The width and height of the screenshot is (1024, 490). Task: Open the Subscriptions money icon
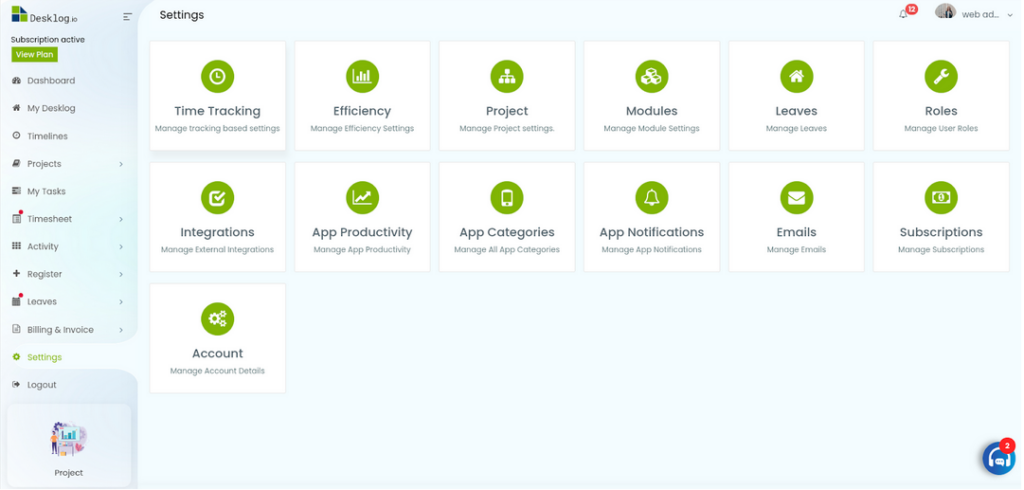coord(941,197)
